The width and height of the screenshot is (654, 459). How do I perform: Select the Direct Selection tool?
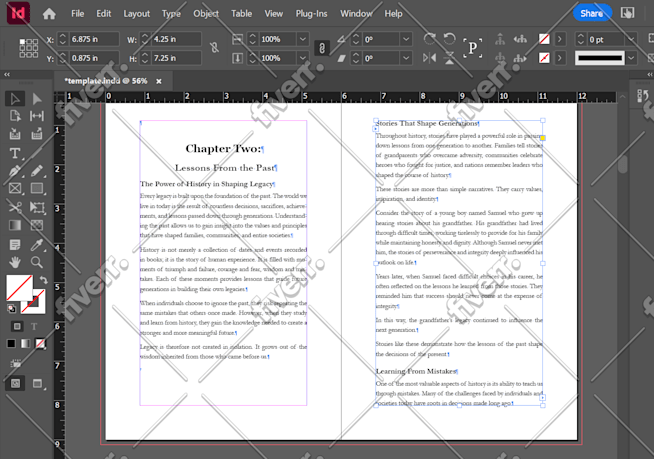tap(37, 99)
